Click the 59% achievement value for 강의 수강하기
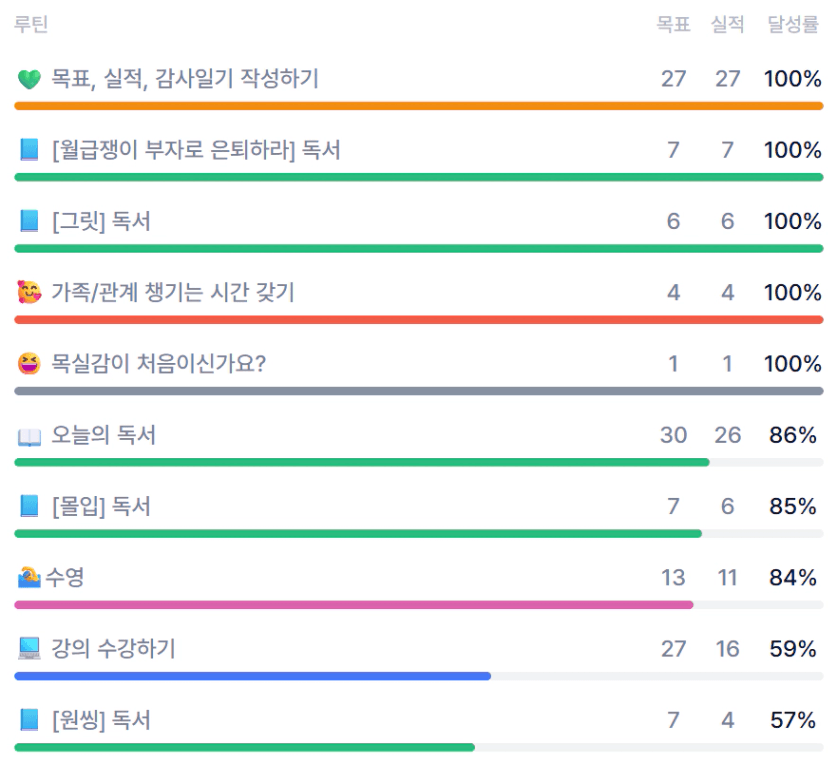Screen dimensions: 837x764 coord(793,649)
